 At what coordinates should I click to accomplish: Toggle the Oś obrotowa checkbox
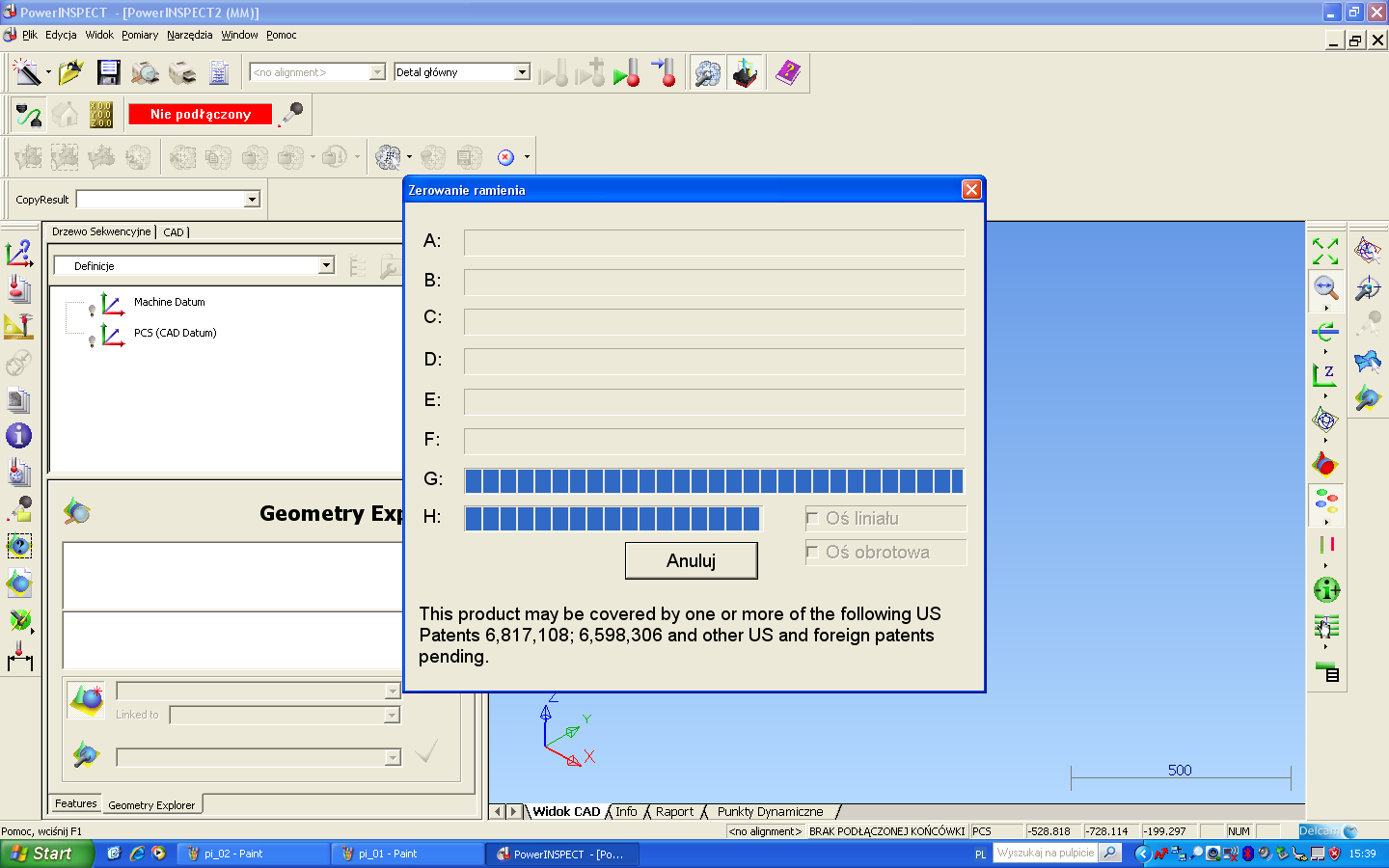[x=812, y=553]
